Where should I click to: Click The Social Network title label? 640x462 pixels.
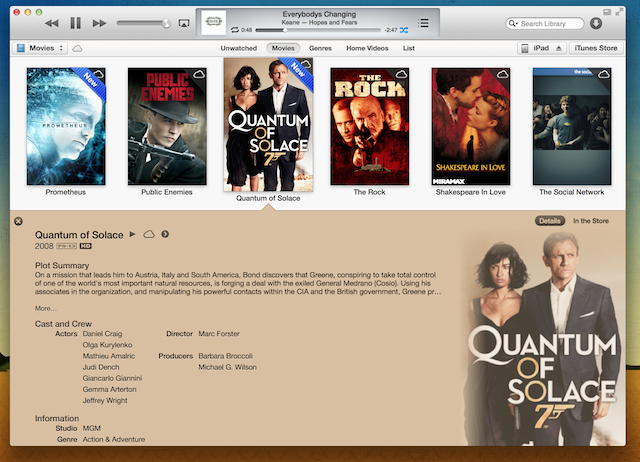click(x=572, y=192)
